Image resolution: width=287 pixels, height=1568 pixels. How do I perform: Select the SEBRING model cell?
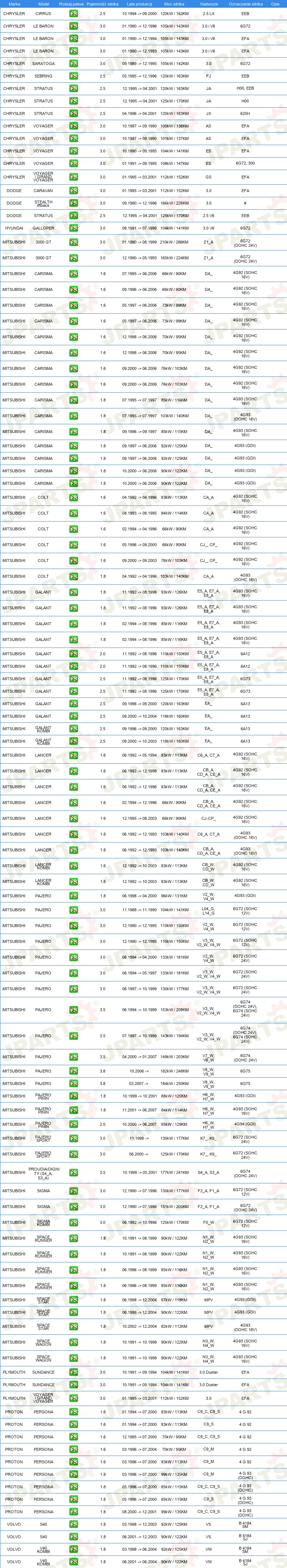tap(43, 76)
